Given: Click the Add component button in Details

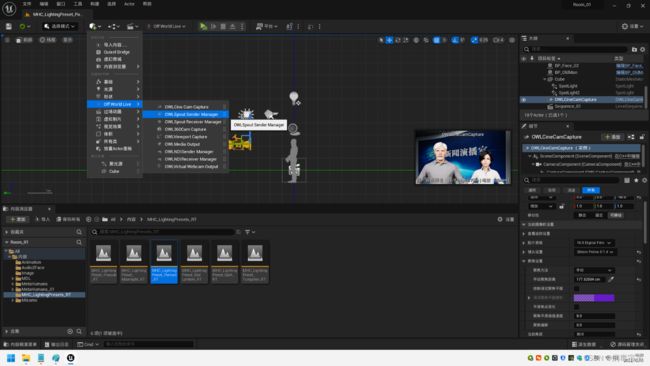Looking at the screenshot, I should [613, 137].
